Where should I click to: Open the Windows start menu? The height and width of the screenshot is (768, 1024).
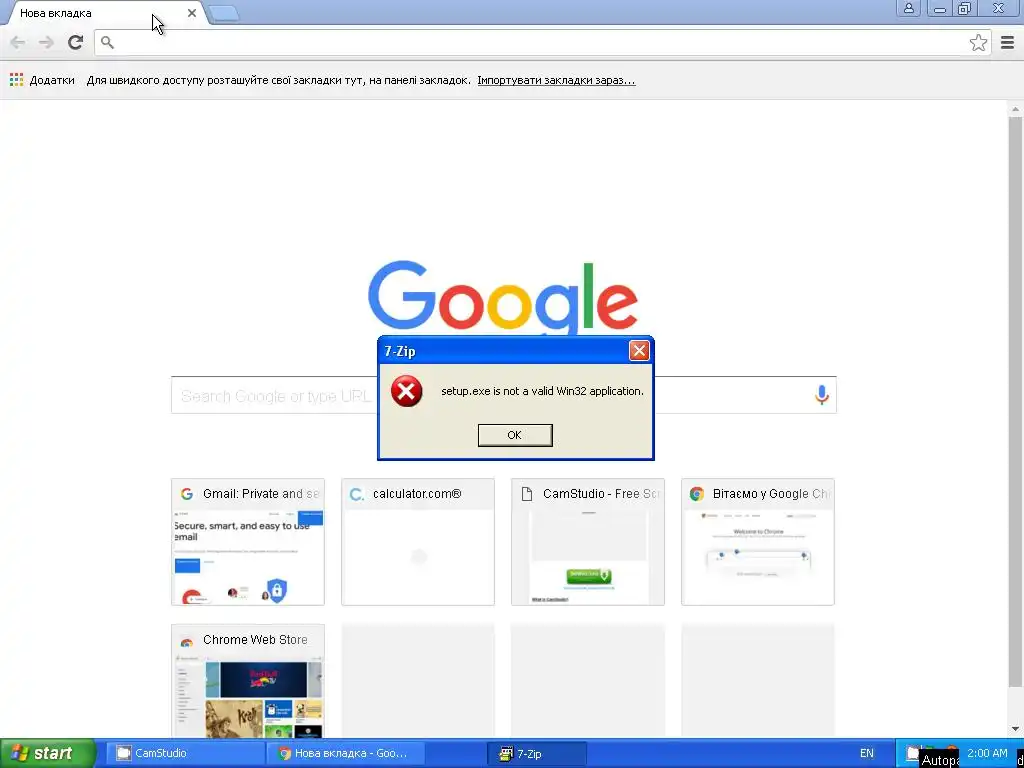pos(48,753)
